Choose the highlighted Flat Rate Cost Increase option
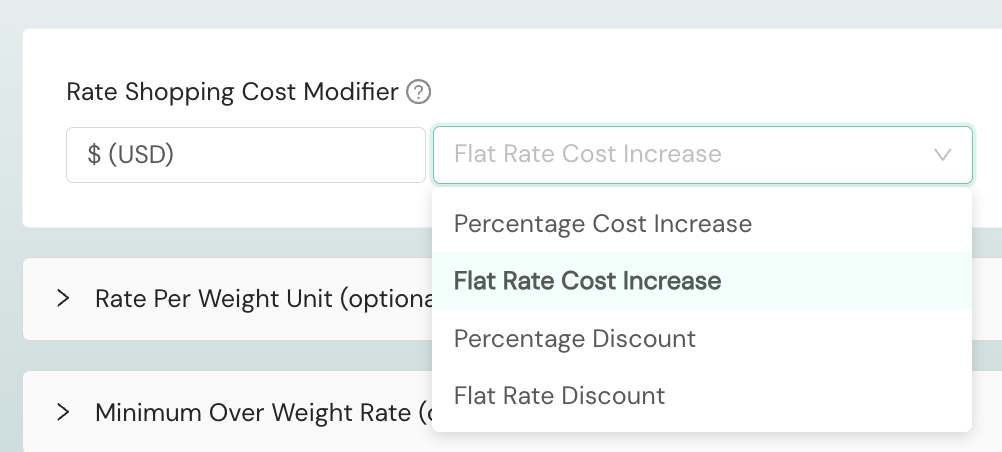The width and height of the screenshot is (1002, 452). click(587, 281)
